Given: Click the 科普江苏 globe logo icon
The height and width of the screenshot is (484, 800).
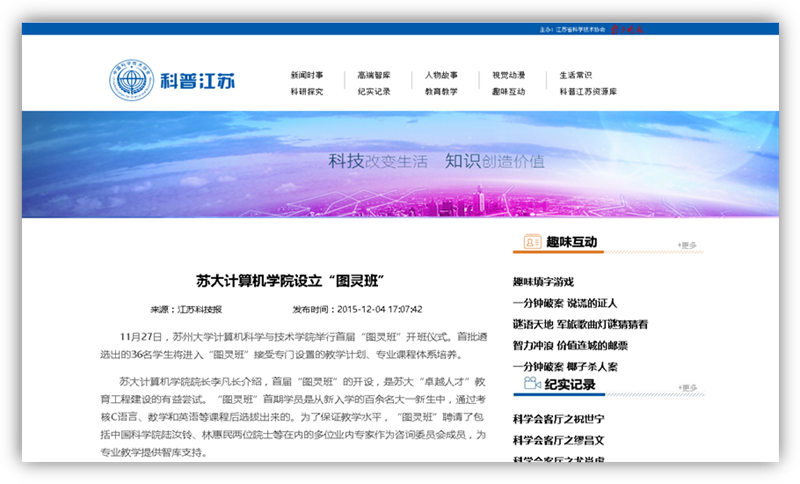Looking at the screenshot, I should coord(132,81).
